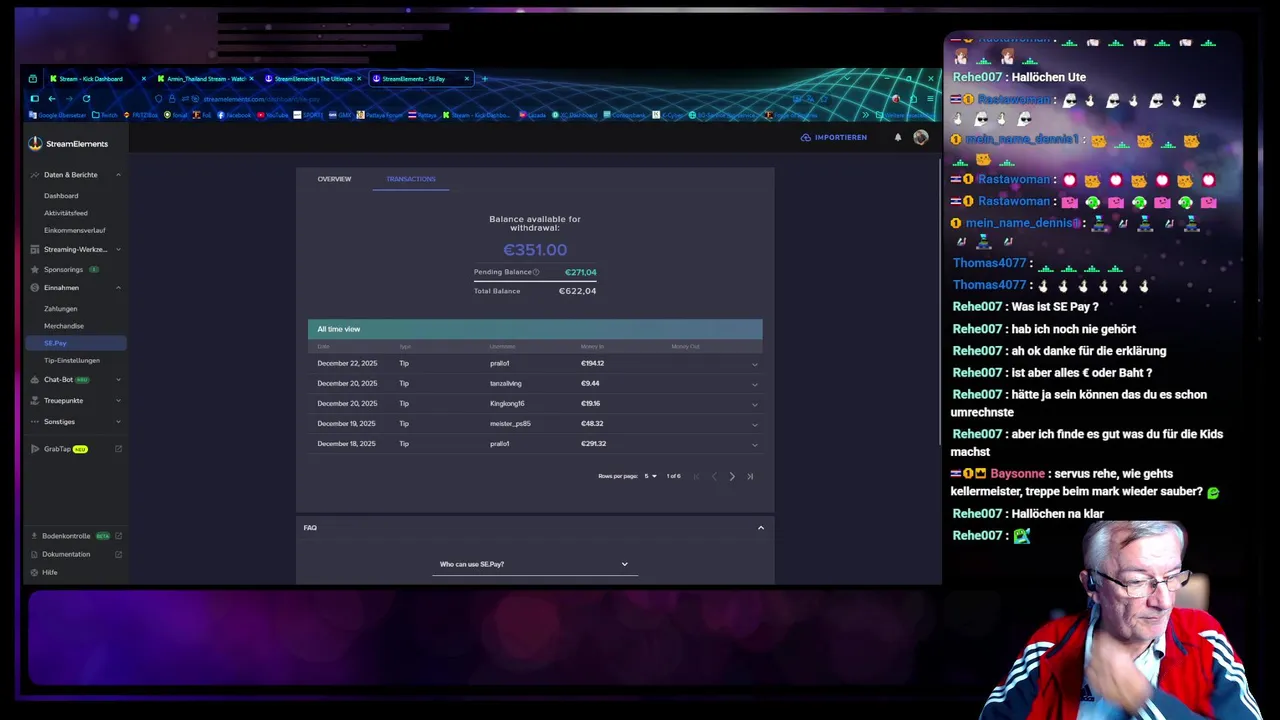Jump to last transactions page arrow

pos(750,476)
